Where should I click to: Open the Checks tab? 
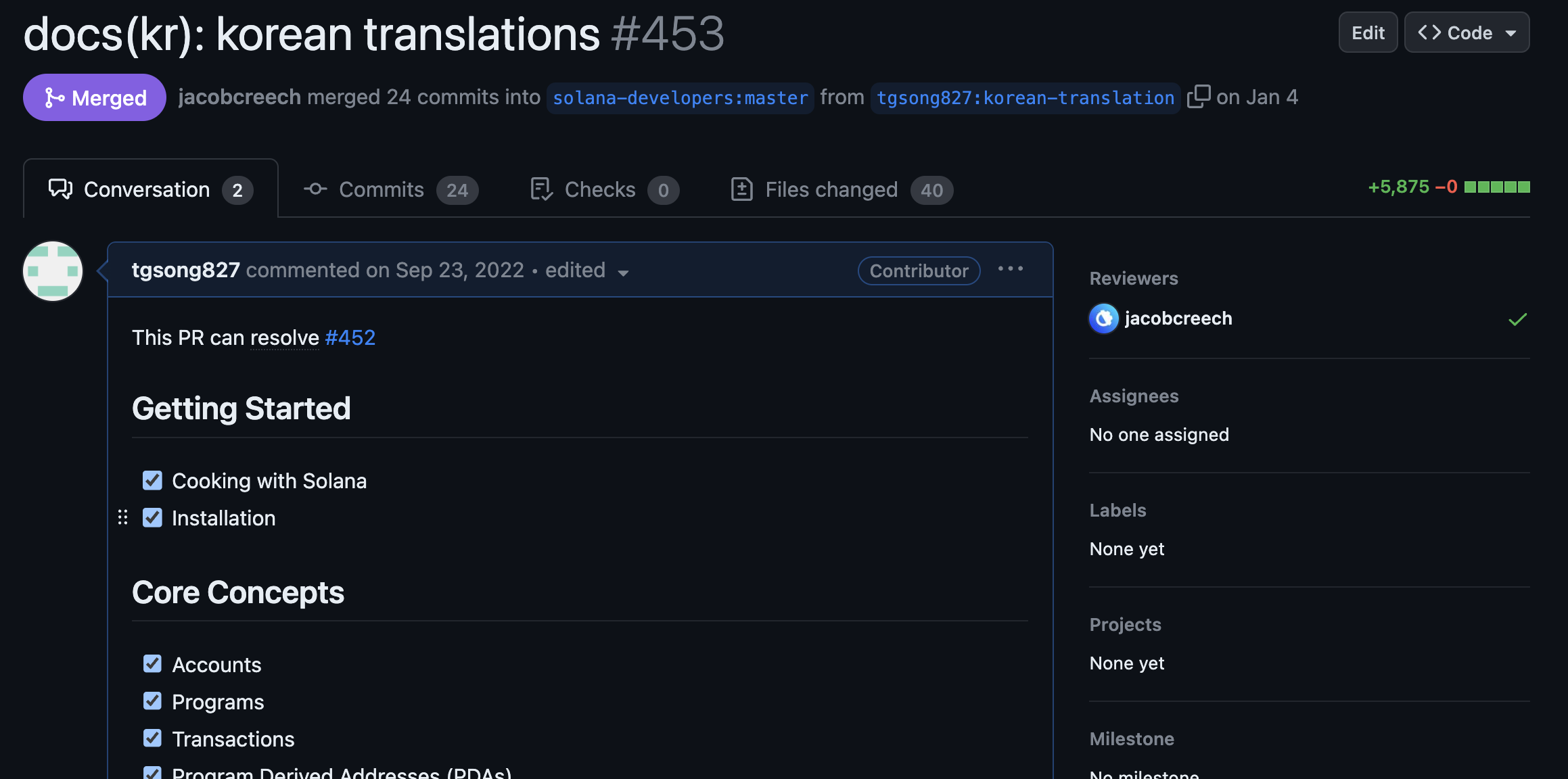tap(604, 190)
